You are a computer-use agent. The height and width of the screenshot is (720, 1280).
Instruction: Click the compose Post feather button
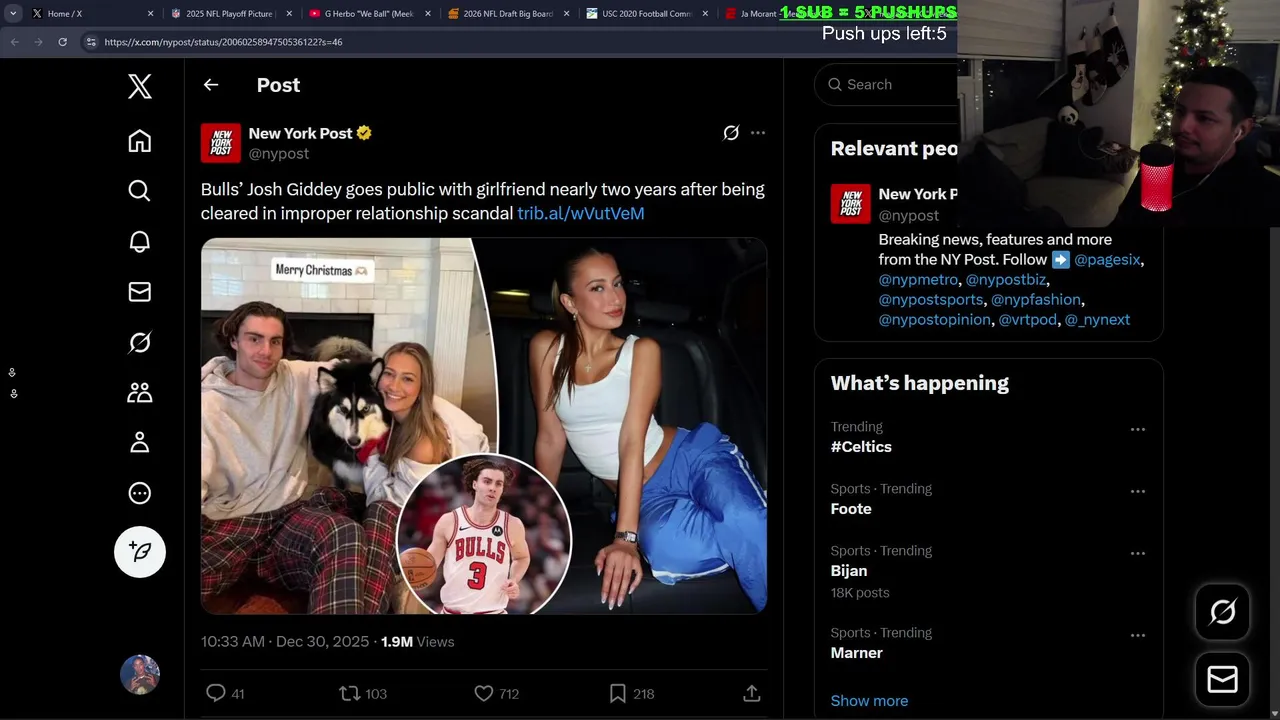pyautogui.click(x=140, y=552)
